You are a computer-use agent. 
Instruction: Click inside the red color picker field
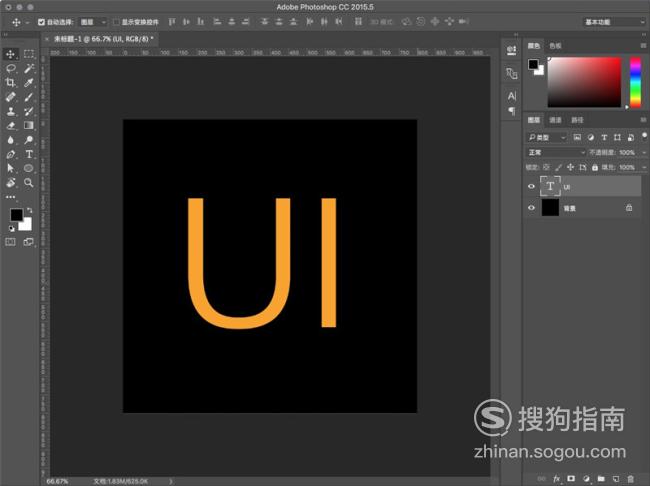point(584,83)
